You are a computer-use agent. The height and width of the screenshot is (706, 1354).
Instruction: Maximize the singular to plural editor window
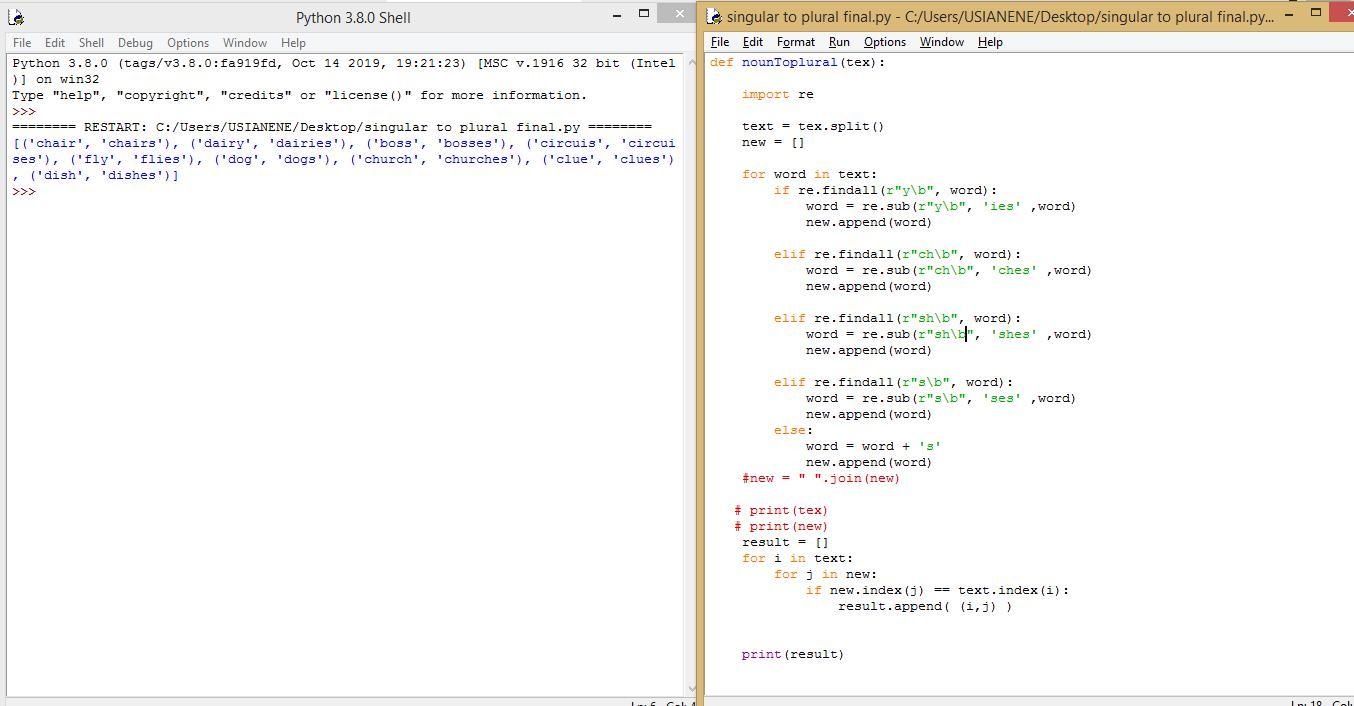(x=1316, y=13)
